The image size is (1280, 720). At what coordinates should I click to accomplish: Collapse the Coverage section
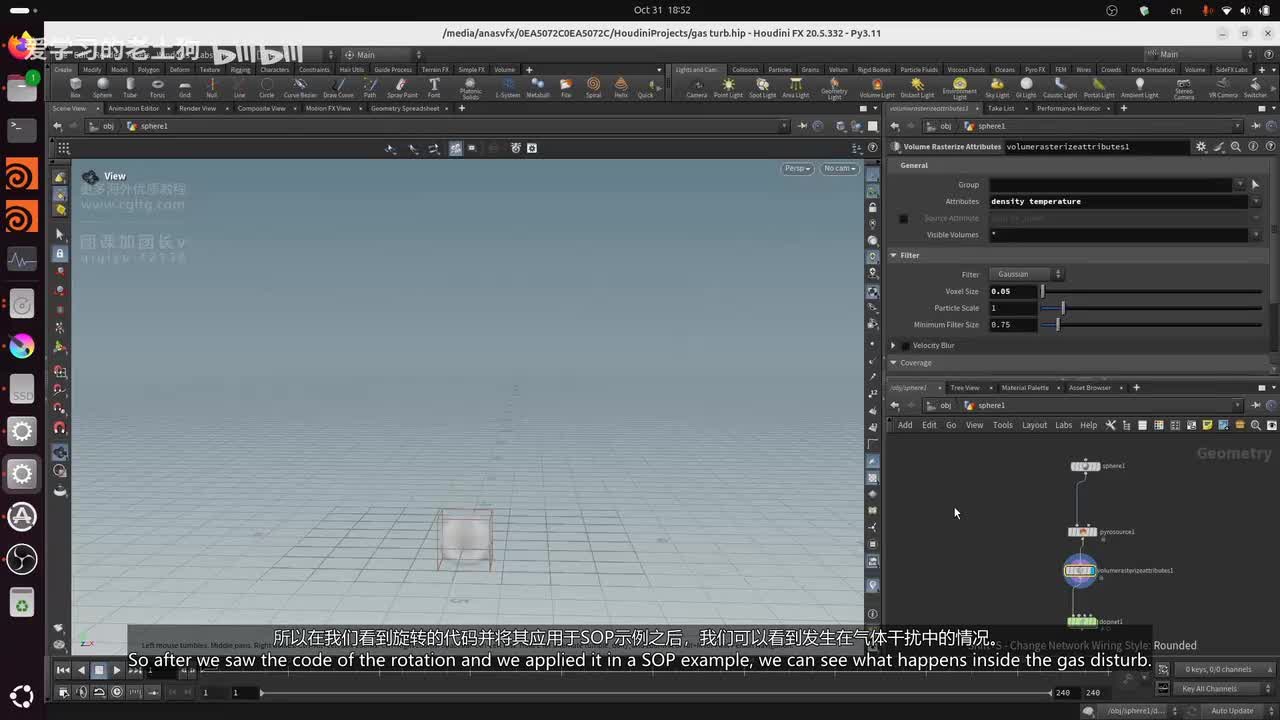tap(894, 363)
